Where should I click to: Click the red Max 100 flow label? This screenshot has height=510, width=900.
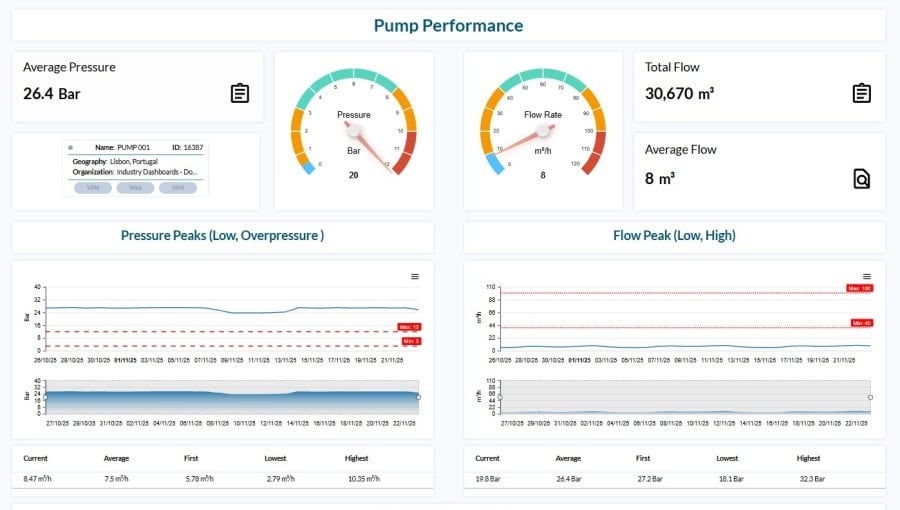(859, 288)
